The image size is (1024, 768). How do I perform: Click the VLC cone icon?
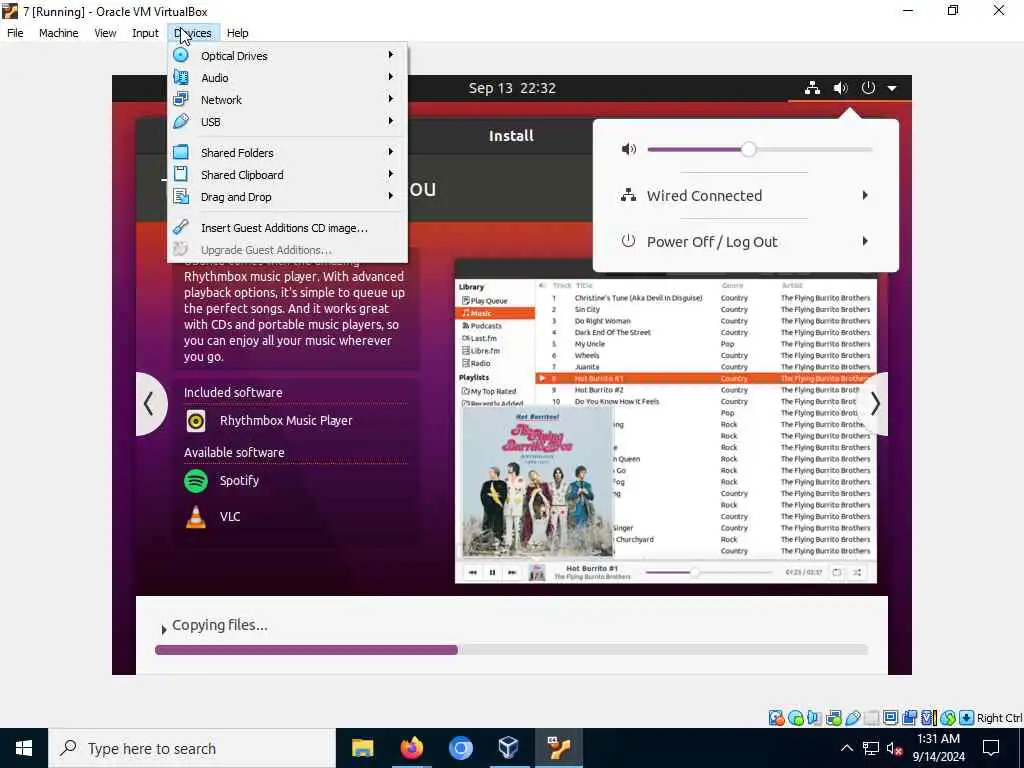click(195, 517)
